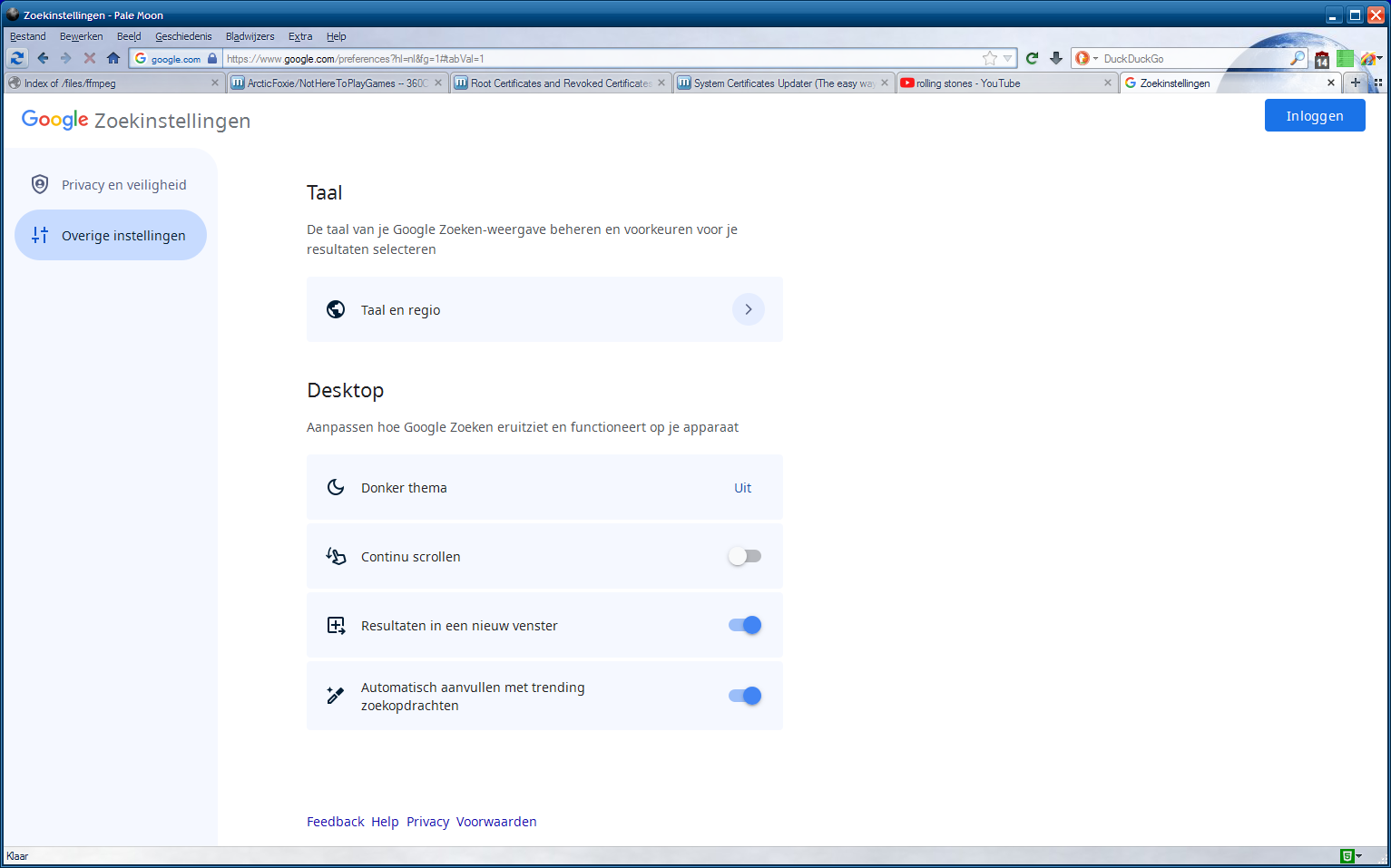Image resolution: width=1391 pixels, height=868 pixels.
Task: Click the stop loading X icon
Action: (x=89, y=58)
